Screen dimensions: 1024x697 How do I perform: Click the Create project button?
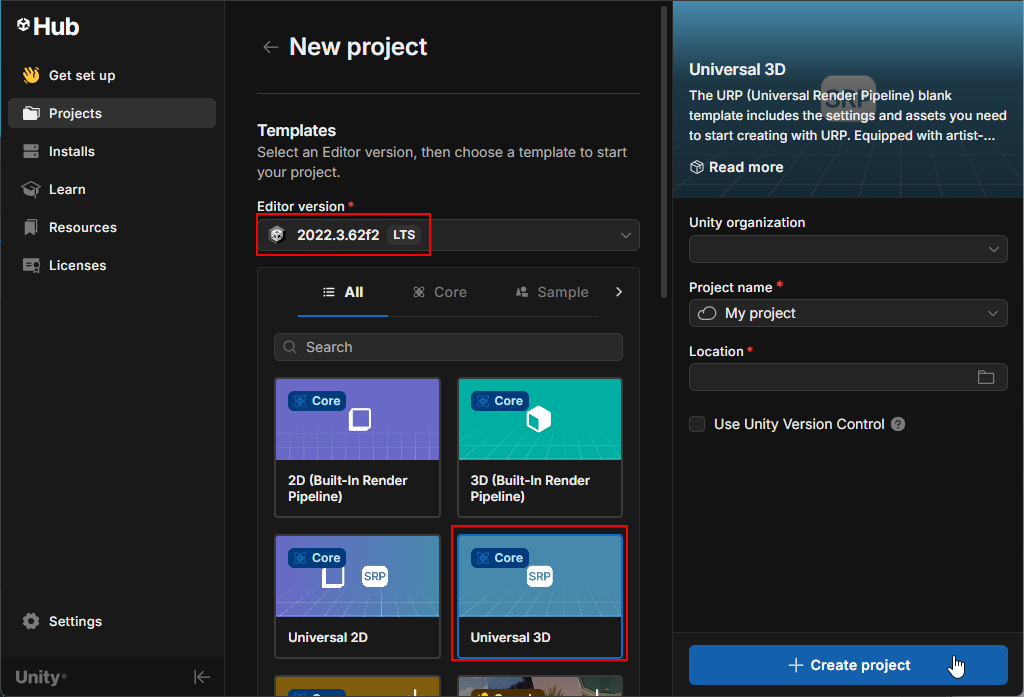(x=848, y=665)
